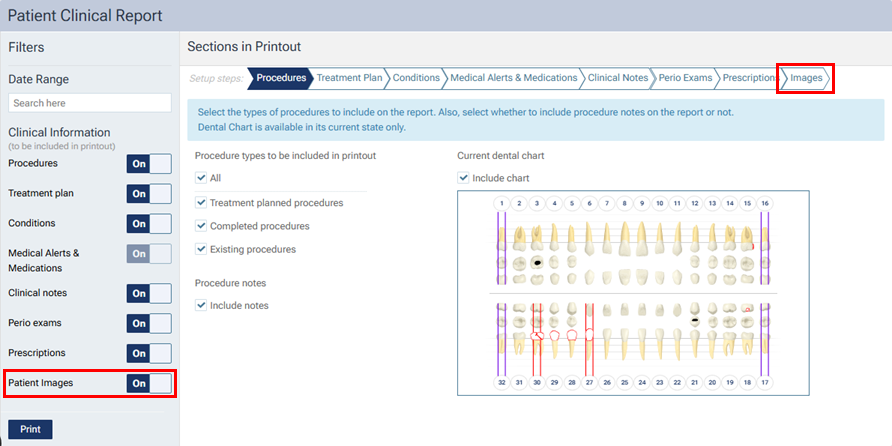The image size is (892, 446).
Task: Uncheck the Include chart checkbox
Action: [x=463, y=178]
